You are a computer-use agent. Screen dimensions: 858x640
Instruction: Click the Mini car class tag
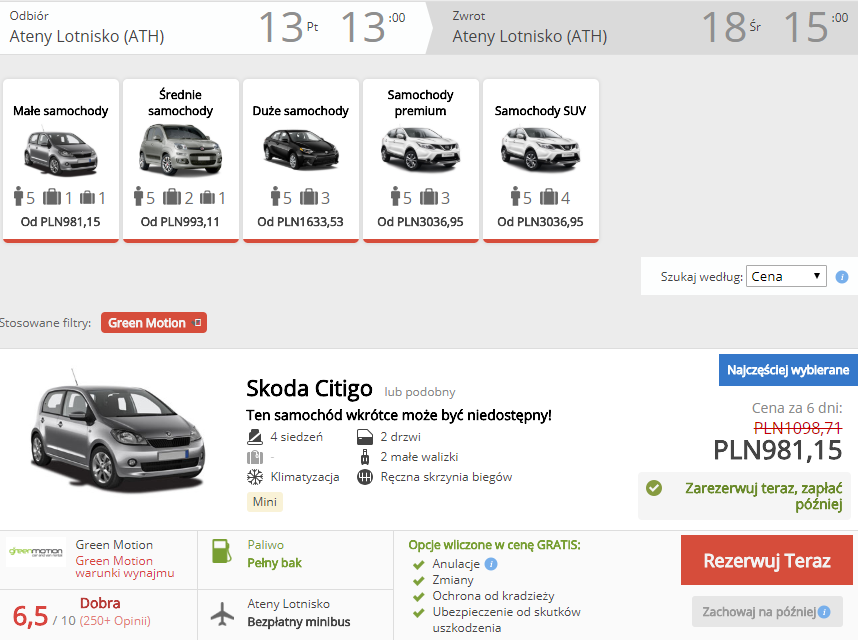point(265,502)
